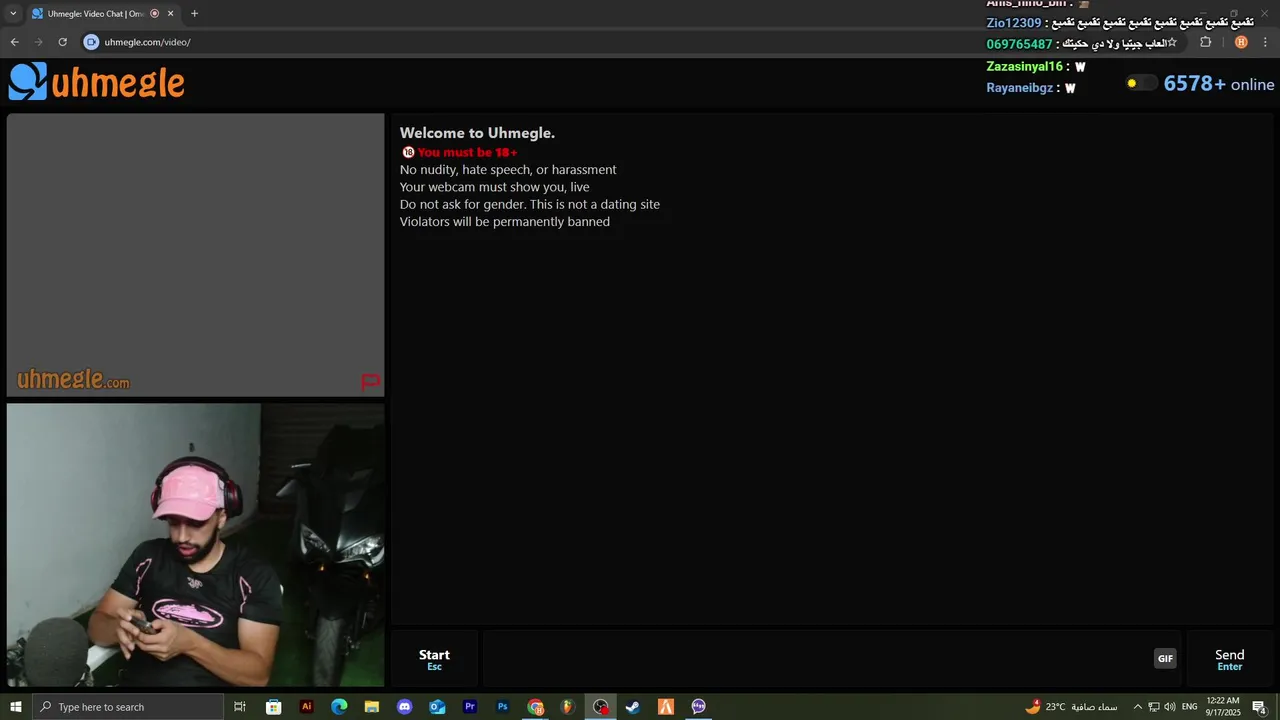Open File Explorer from taskbar
Screen dimensions: 1280x720
[372, 707]
